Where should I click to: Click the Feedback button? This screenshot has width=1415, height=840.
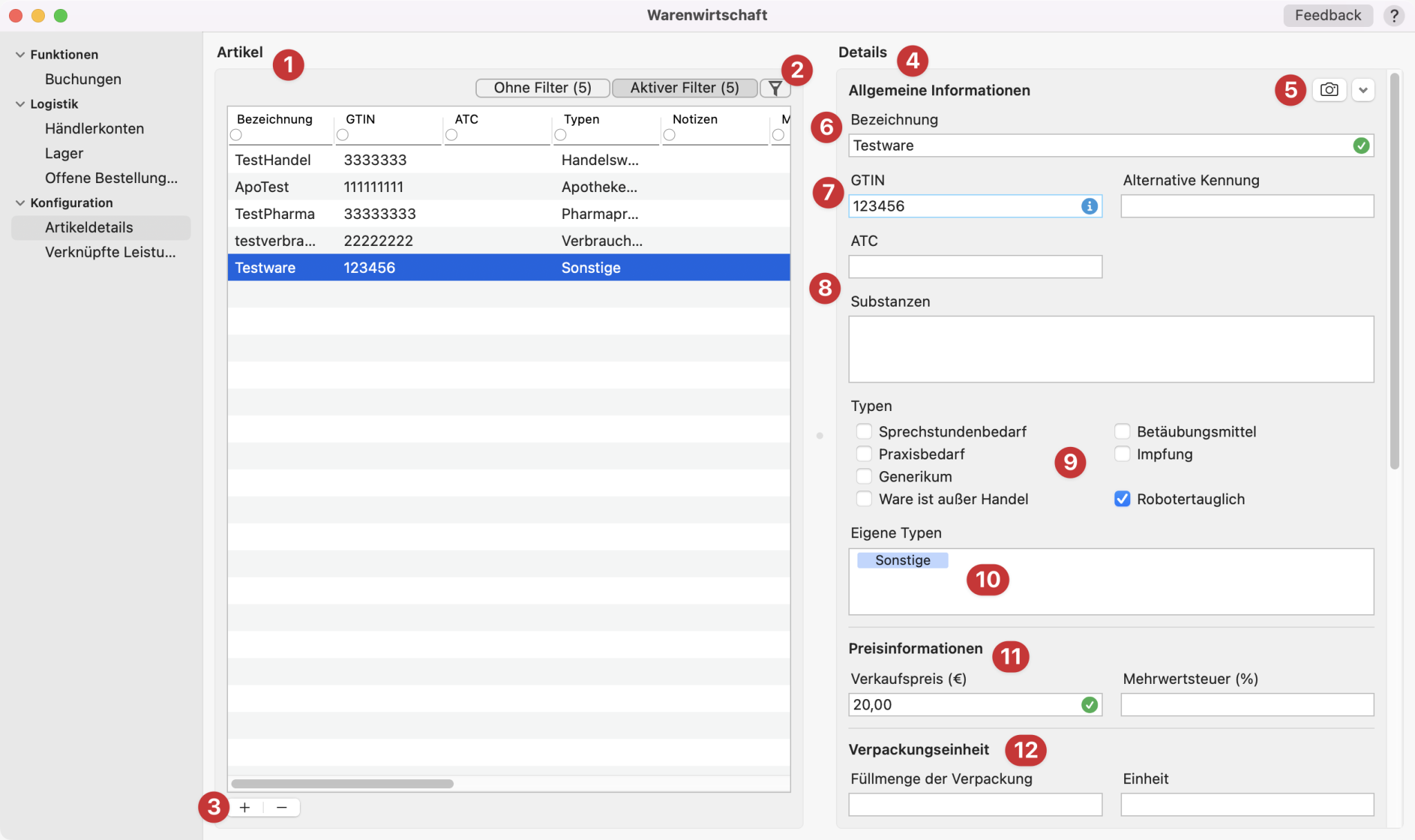pos(1327,15)
